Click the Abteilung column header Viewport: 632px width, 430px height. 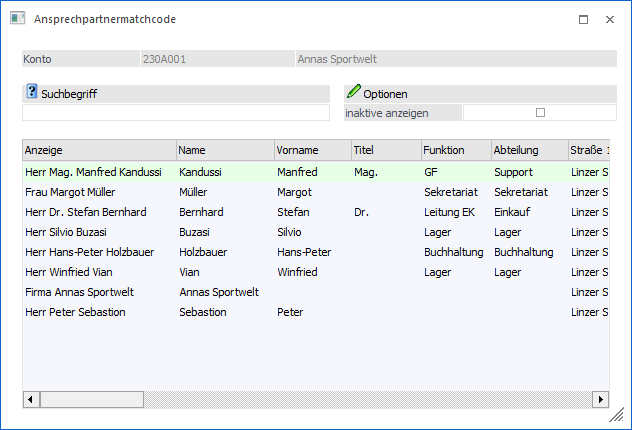(x=527, y=150)
